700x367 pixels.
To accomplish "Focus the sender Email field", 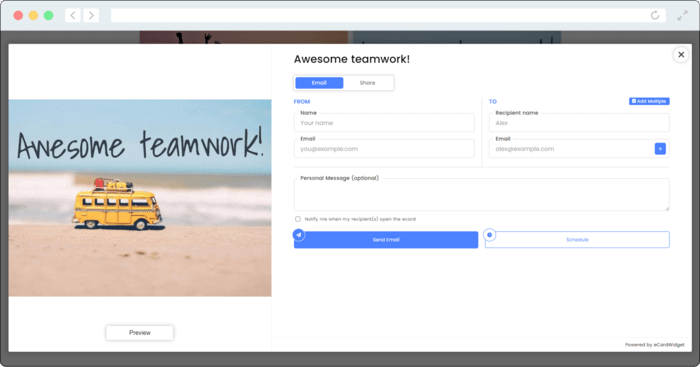I will point(384,149).
